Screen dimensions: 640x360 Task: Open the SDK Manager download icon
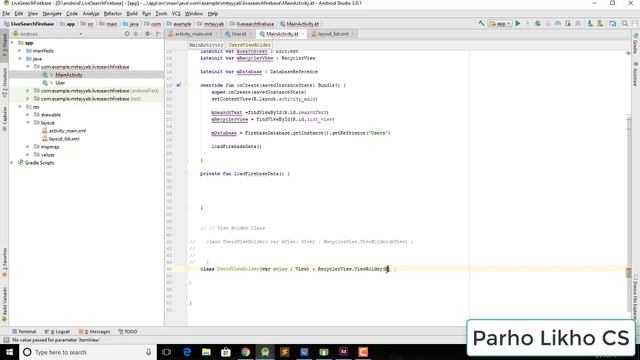(x=590, y=24)
